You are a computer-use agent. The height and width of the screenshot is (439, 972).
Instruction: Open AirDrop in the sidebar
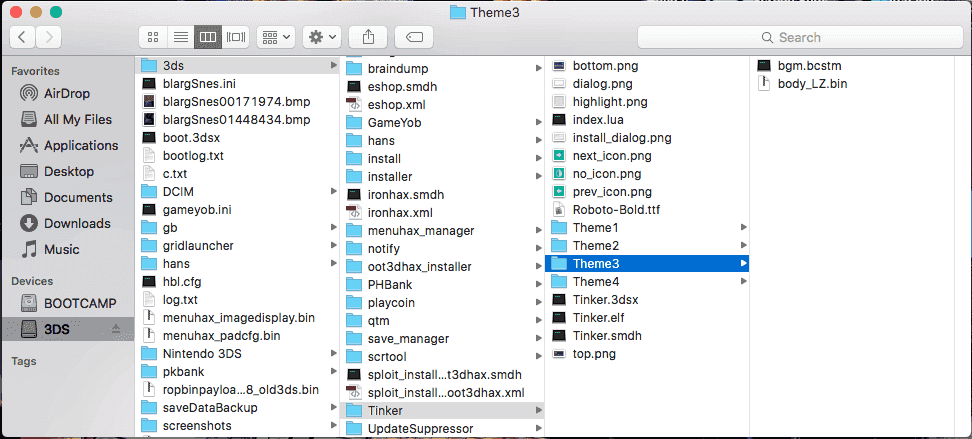pos(67,94)
